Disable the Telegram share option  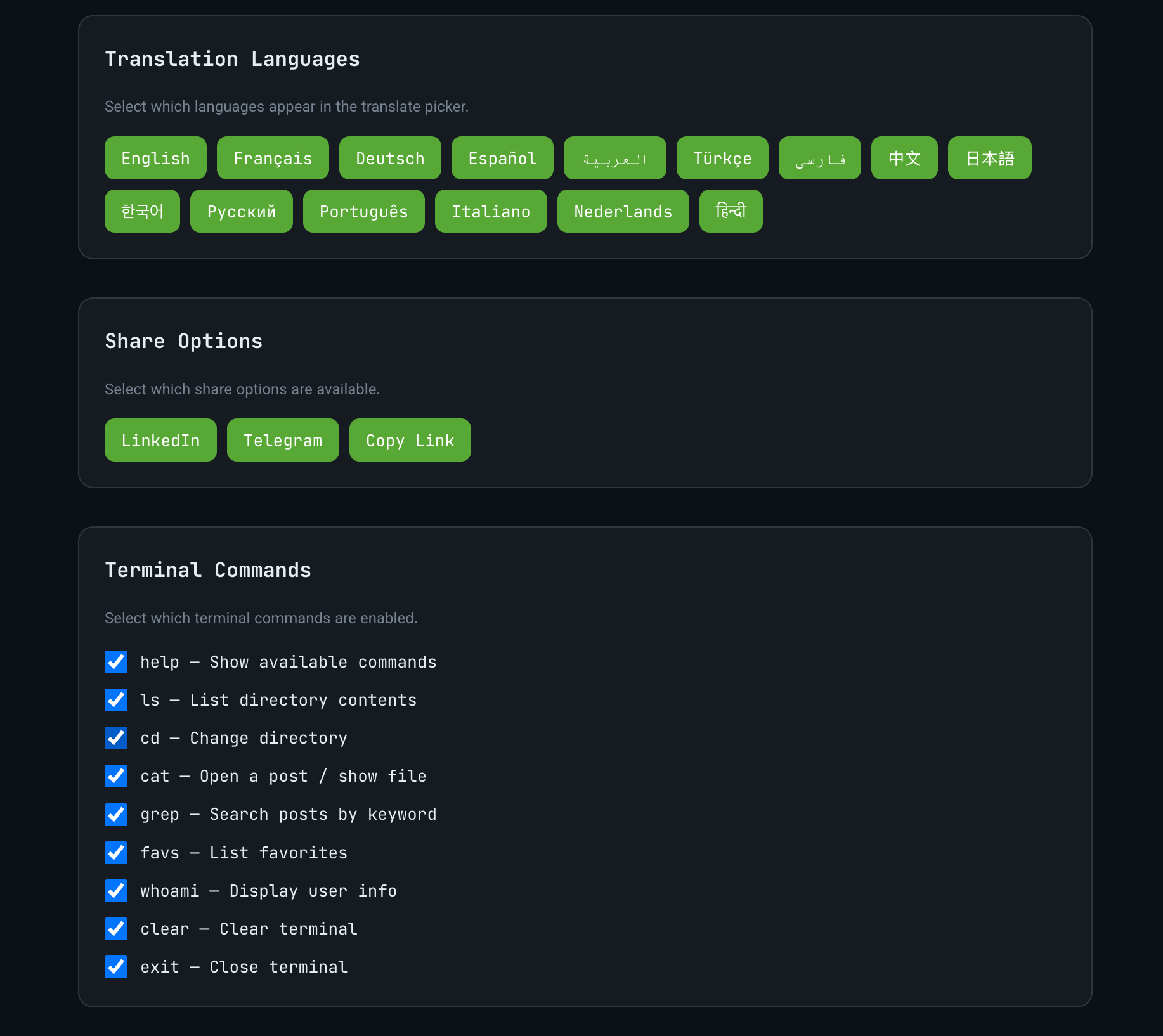pos(283,440)
